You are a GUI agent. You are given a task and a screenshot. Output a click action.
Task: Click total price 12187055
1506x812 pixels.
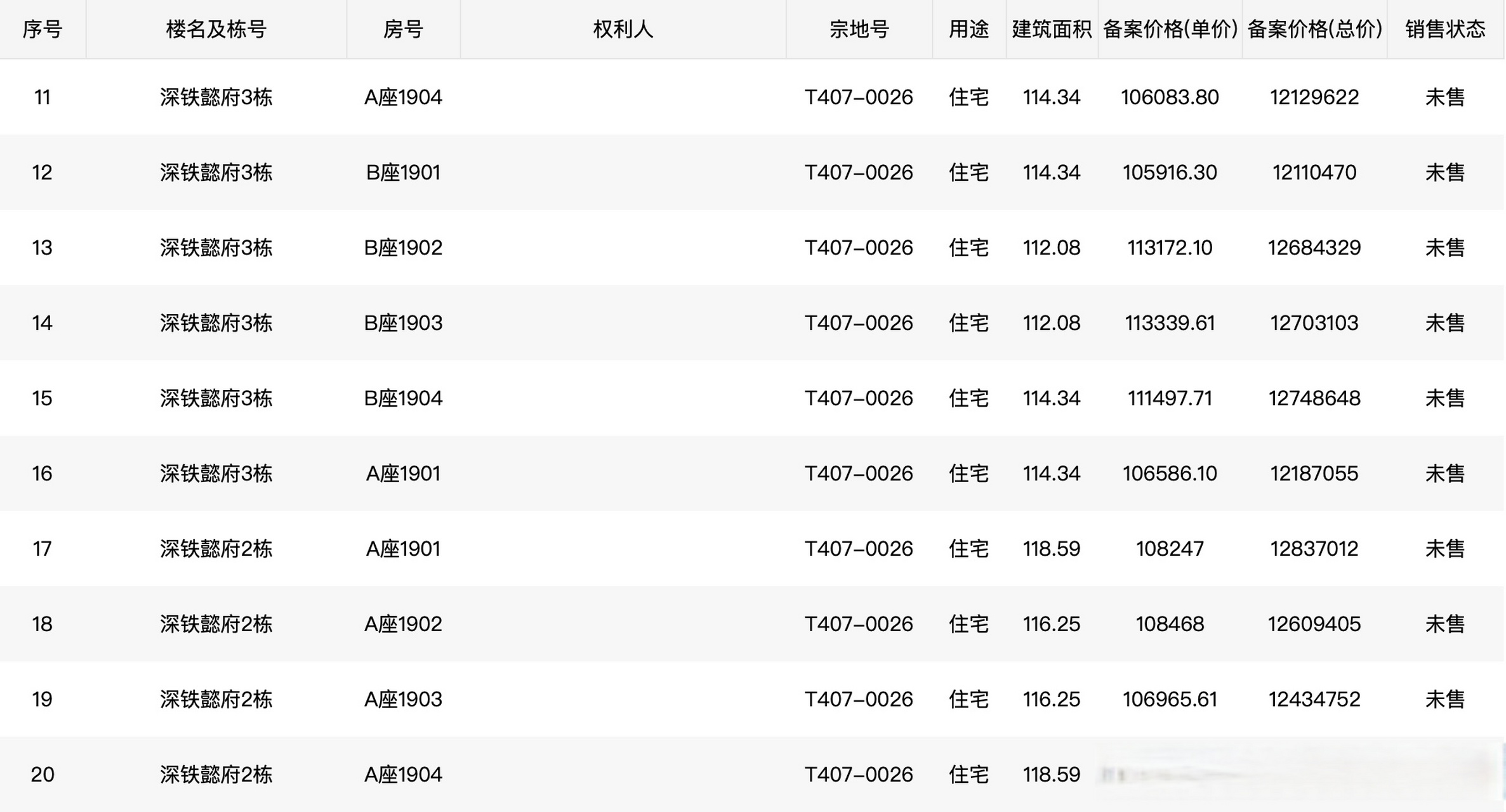[x=1314, y=473]
